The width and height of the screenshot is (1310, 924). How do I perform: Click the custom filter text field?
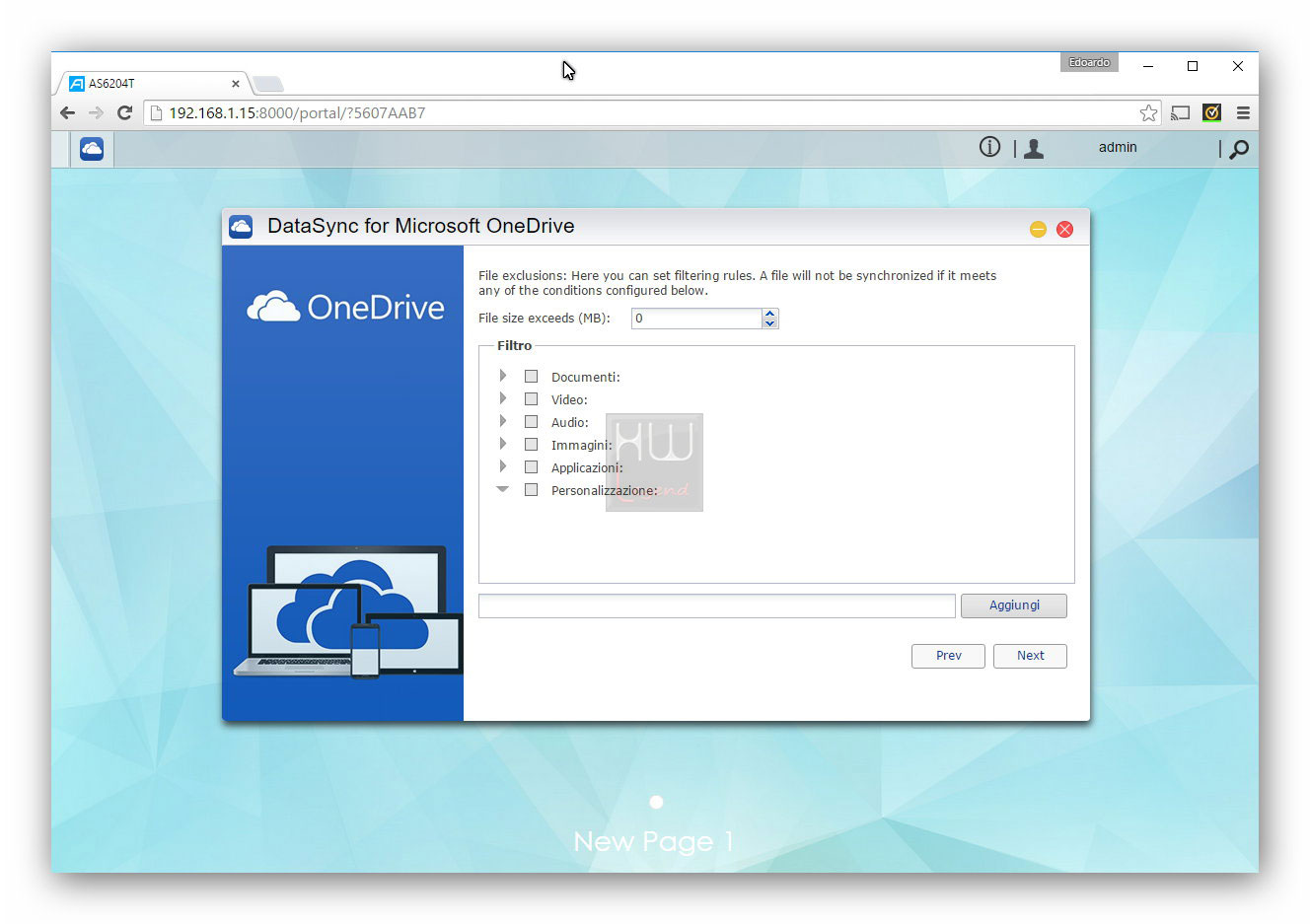point(717,605)
